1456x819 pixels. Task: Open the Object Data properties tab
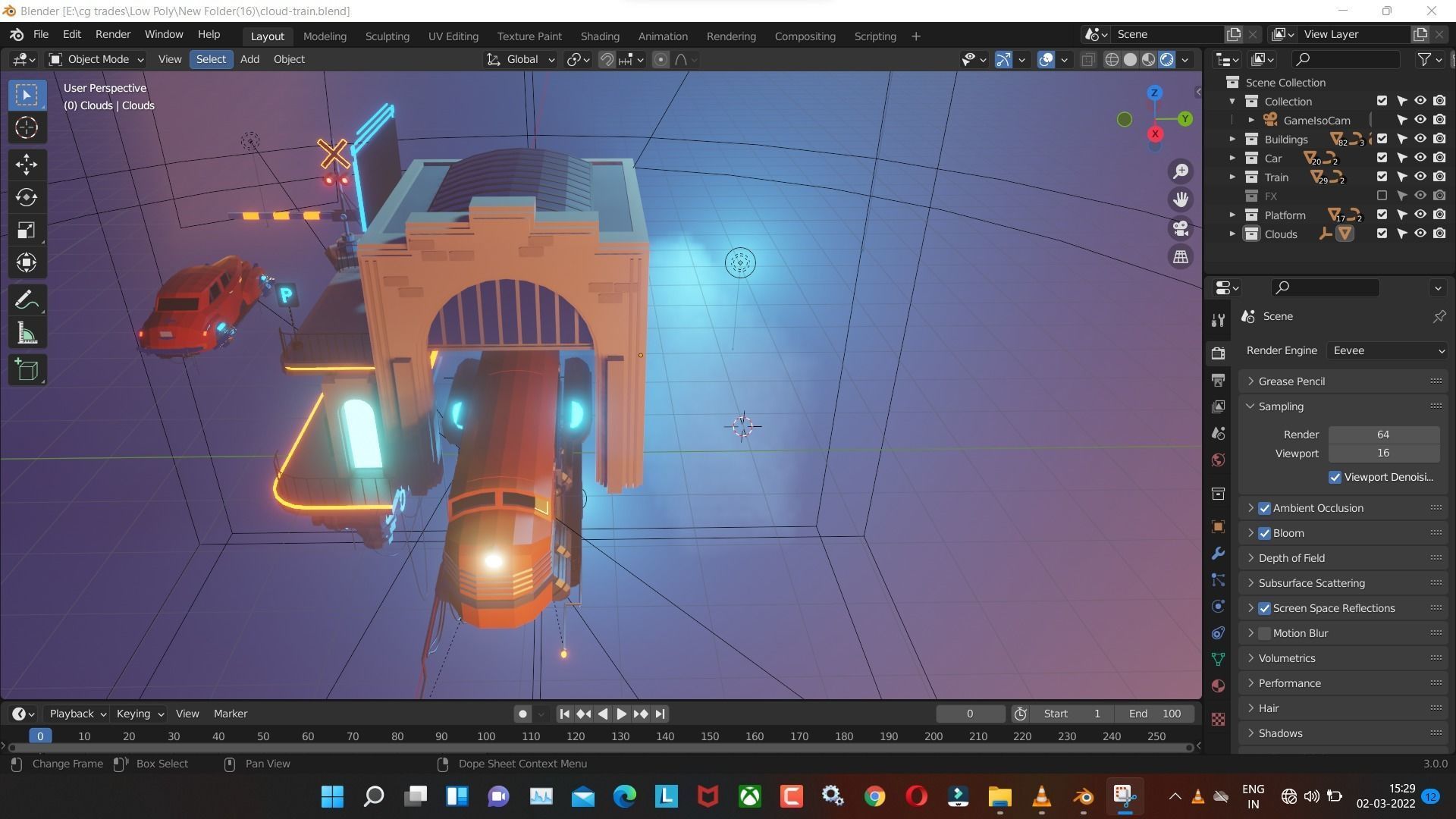(x=1218, y=660)
